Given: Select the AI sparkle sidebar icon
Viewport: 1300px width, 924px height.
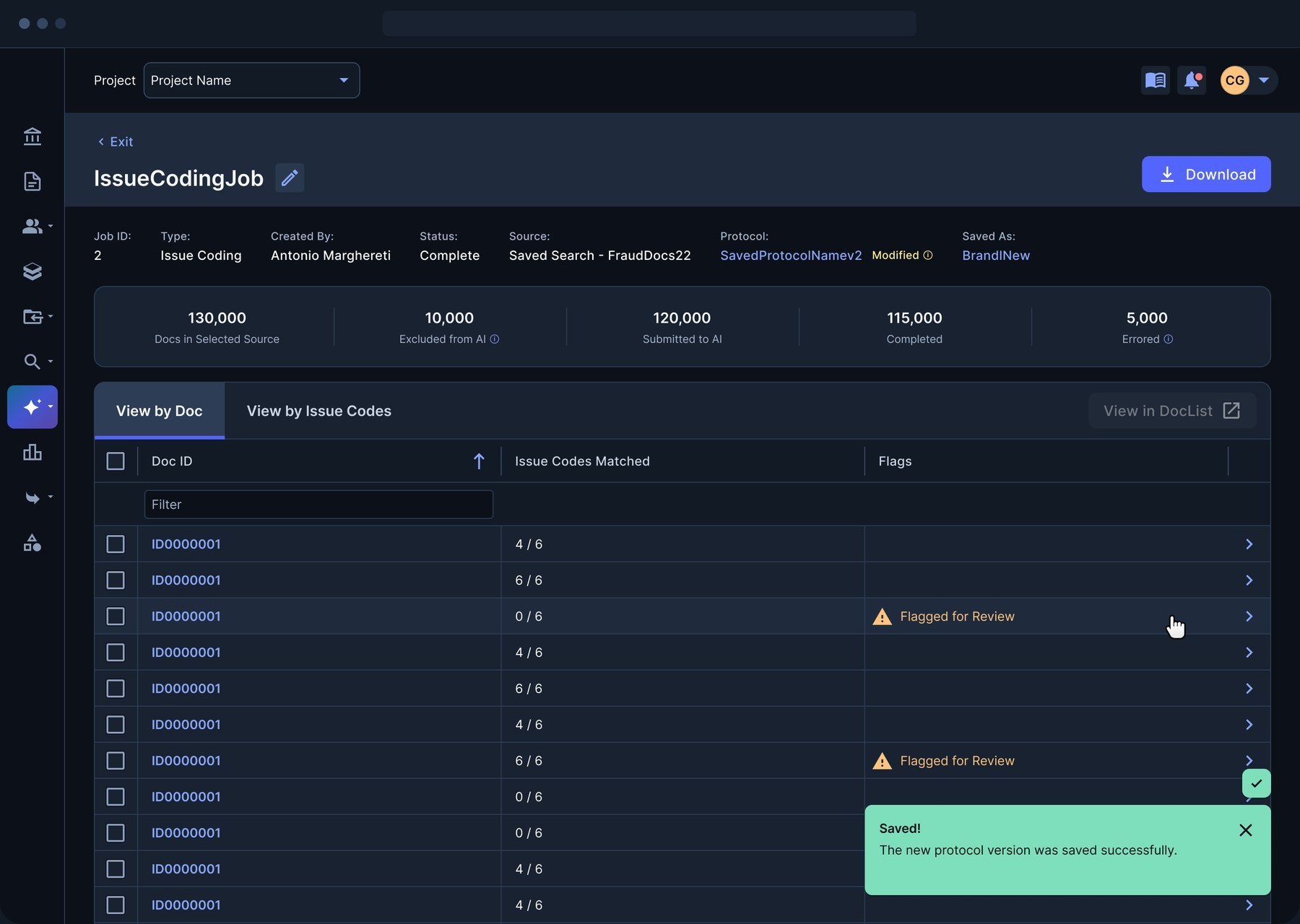Looking at the screenshot, I should [32, 407].
